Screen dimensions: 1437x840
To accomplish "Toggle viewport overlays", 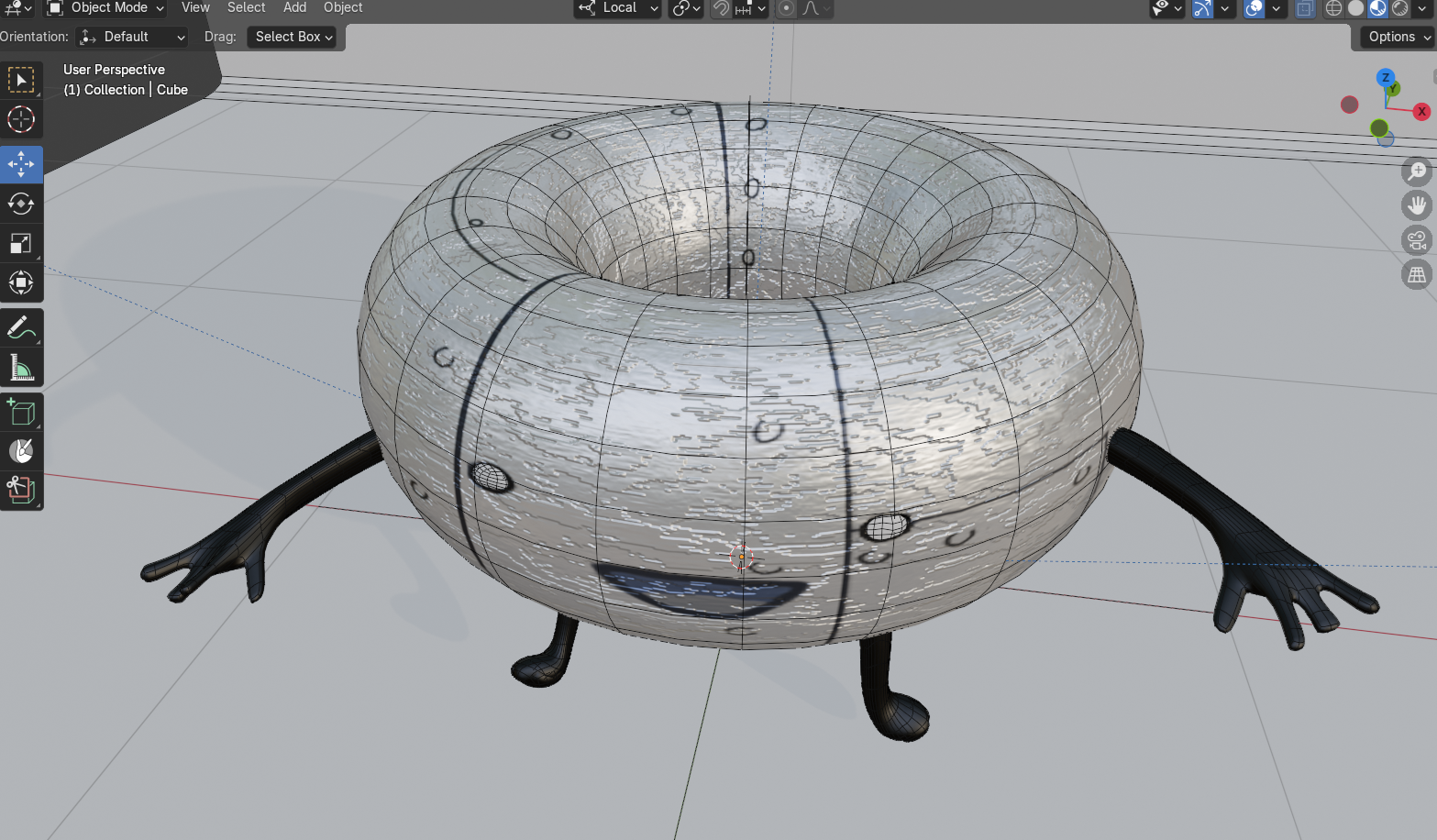I will pos(1254,8).
